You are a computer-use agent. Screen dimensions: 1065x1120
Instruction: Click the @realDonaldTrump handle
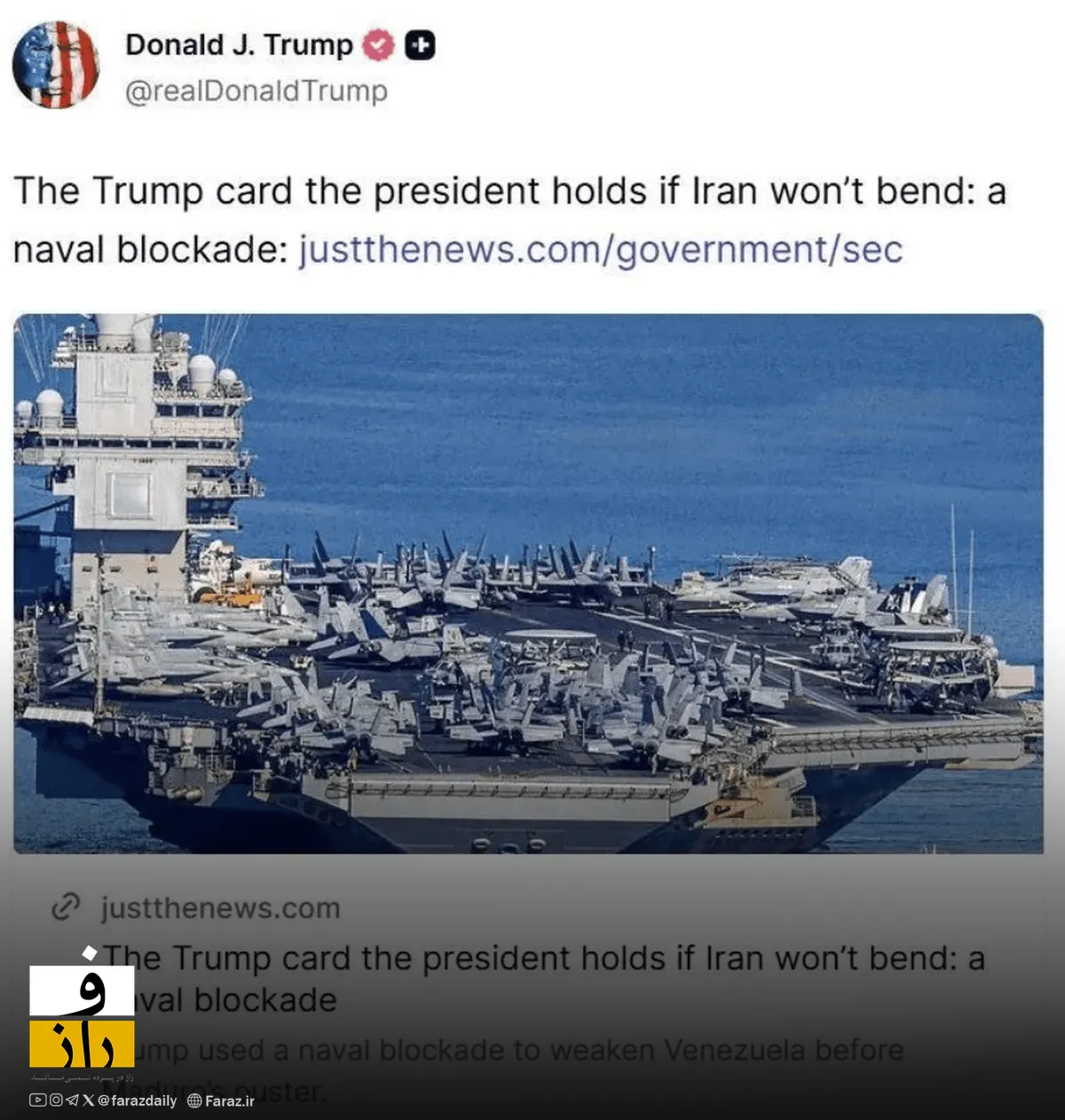[256, 91]
